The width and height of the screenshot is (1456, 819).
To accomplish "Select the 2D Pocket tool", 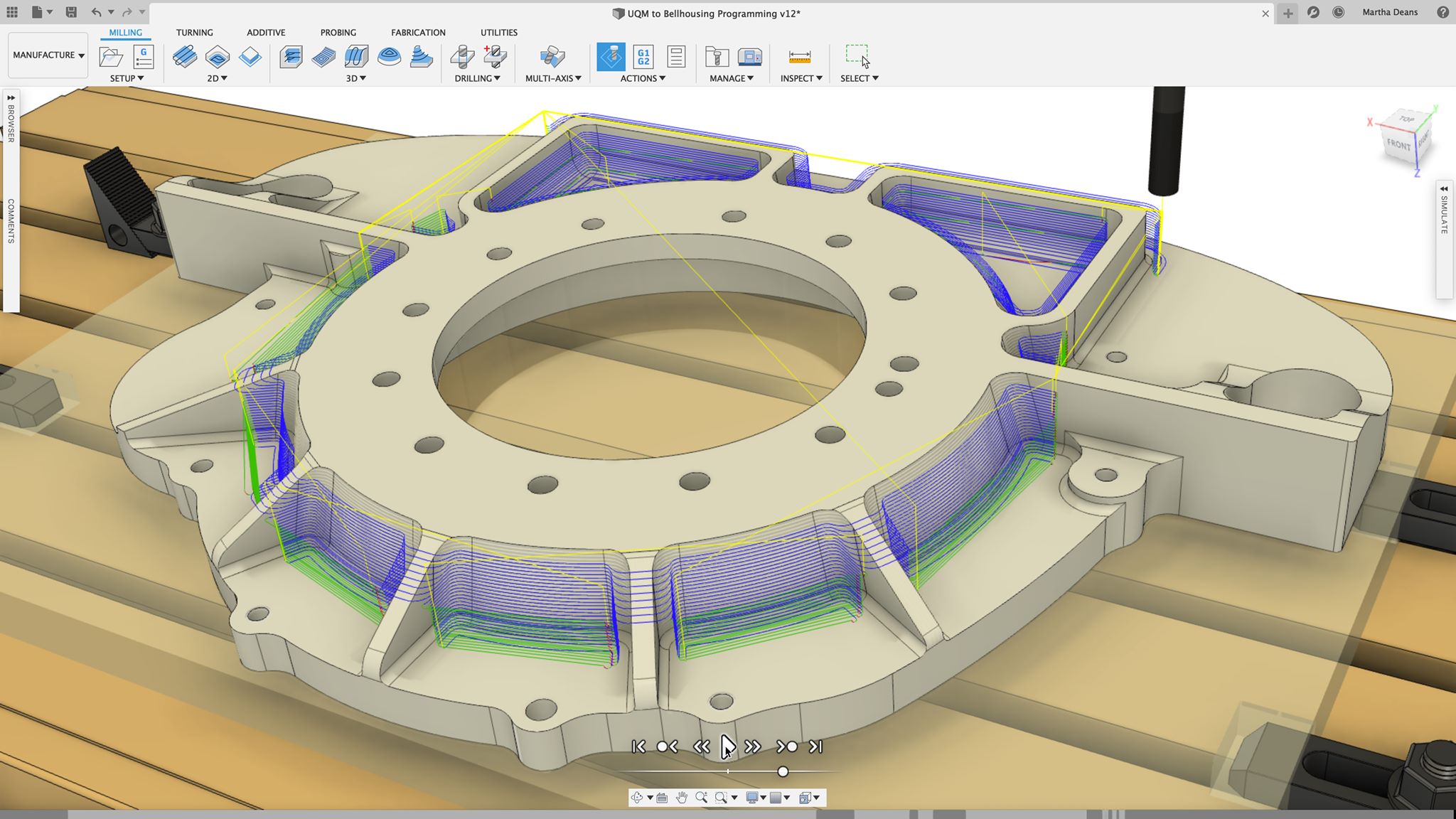I will coord(218,56).
